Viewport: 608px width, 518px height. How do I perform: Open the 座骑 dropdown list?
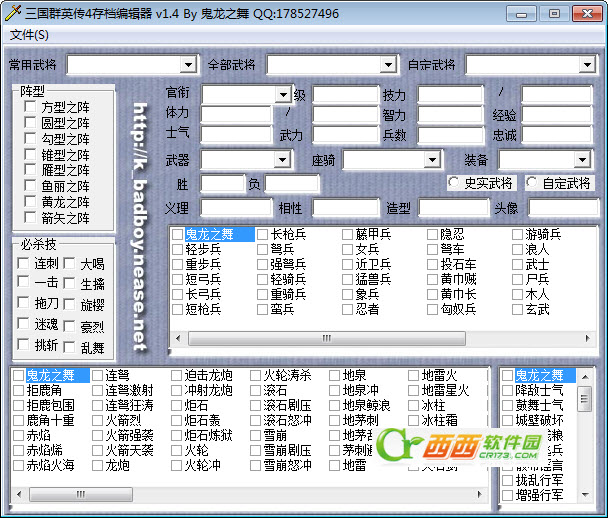(432, 159)
